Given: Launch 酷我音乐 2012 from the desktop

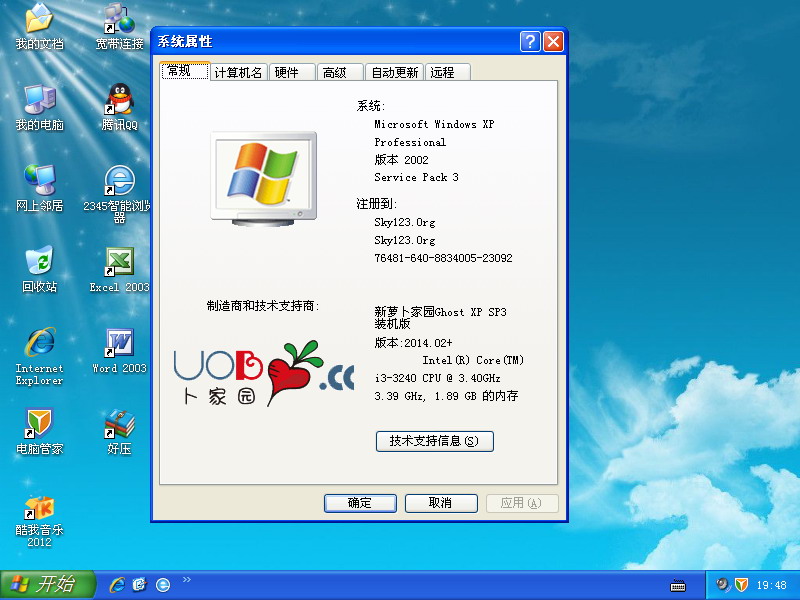Looking at the screenshot, I should pyautogui.click(x=39, y=508).
